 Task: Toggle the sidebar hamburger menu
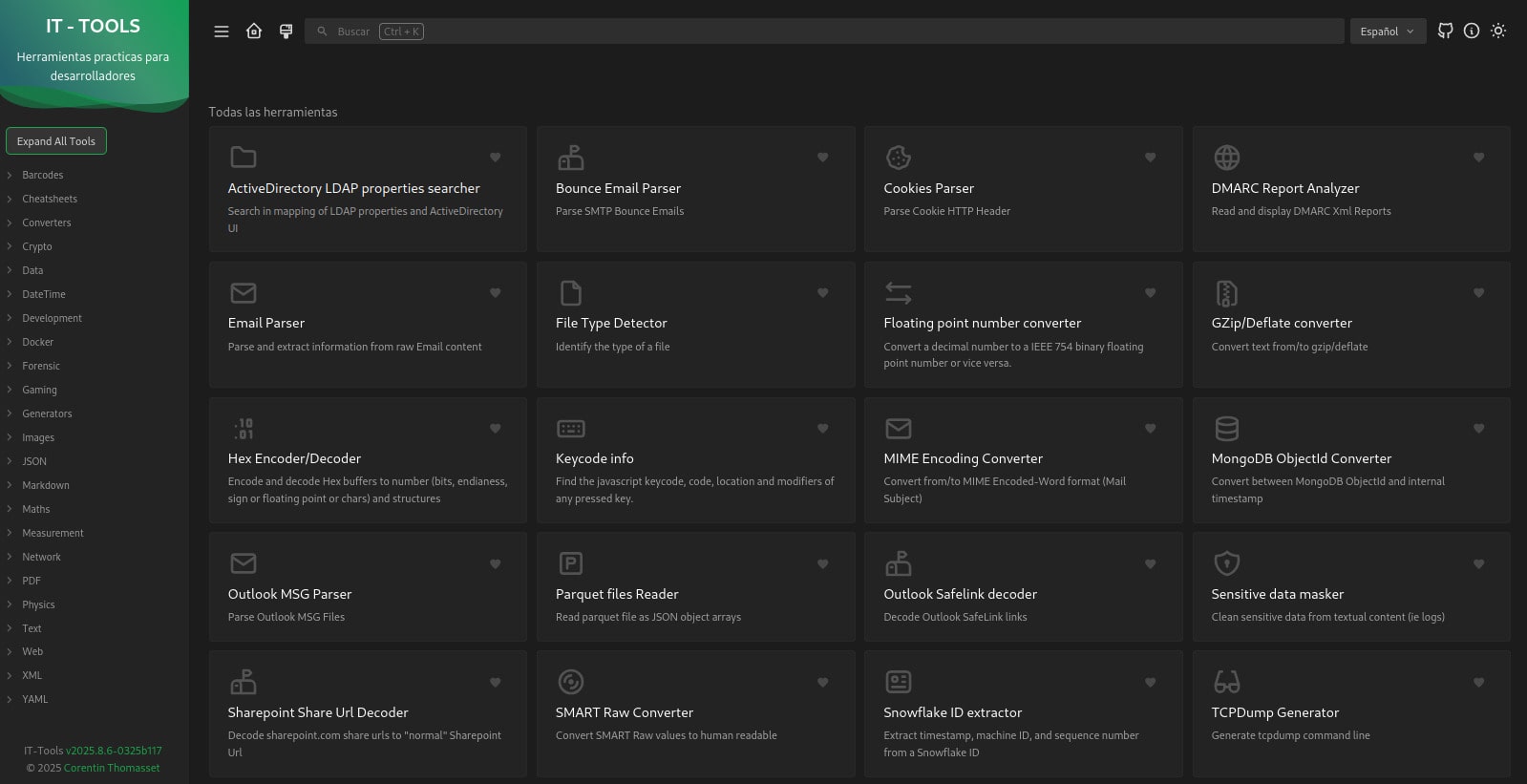tap(222, 32)
